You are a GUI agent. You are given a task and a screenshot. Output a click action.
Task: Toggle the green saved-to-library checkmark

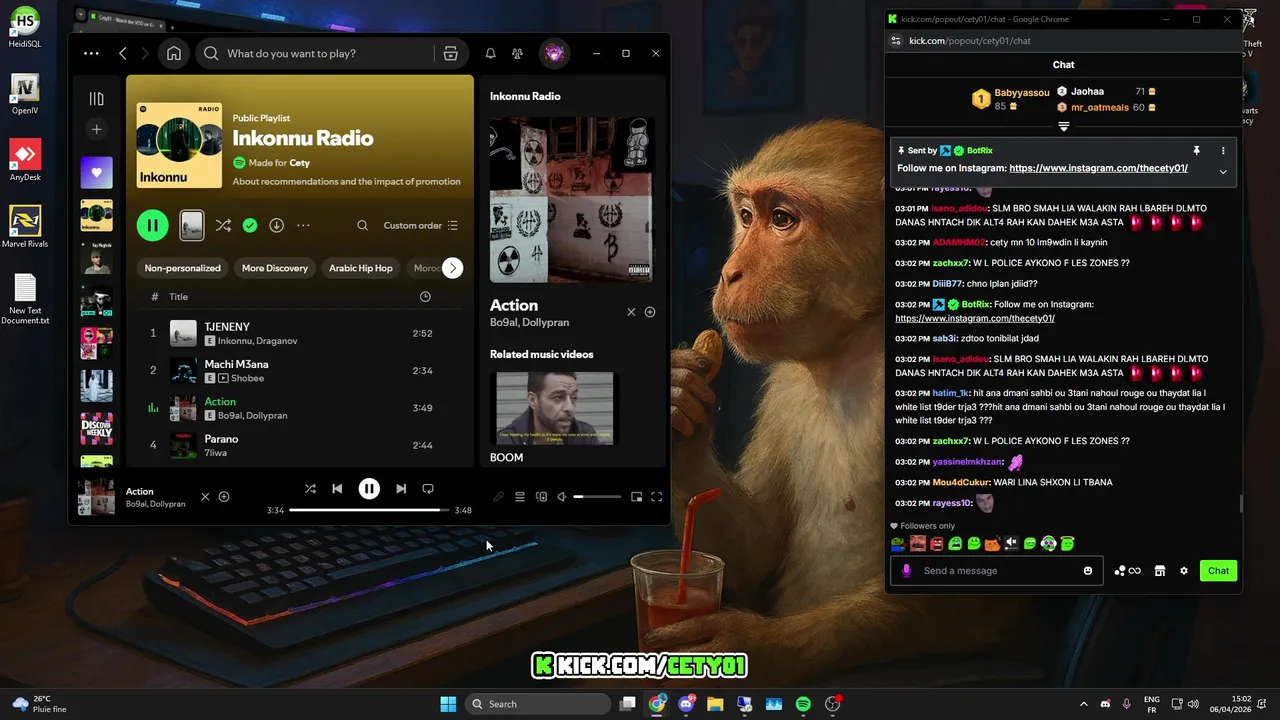click(x=250, y=225)
